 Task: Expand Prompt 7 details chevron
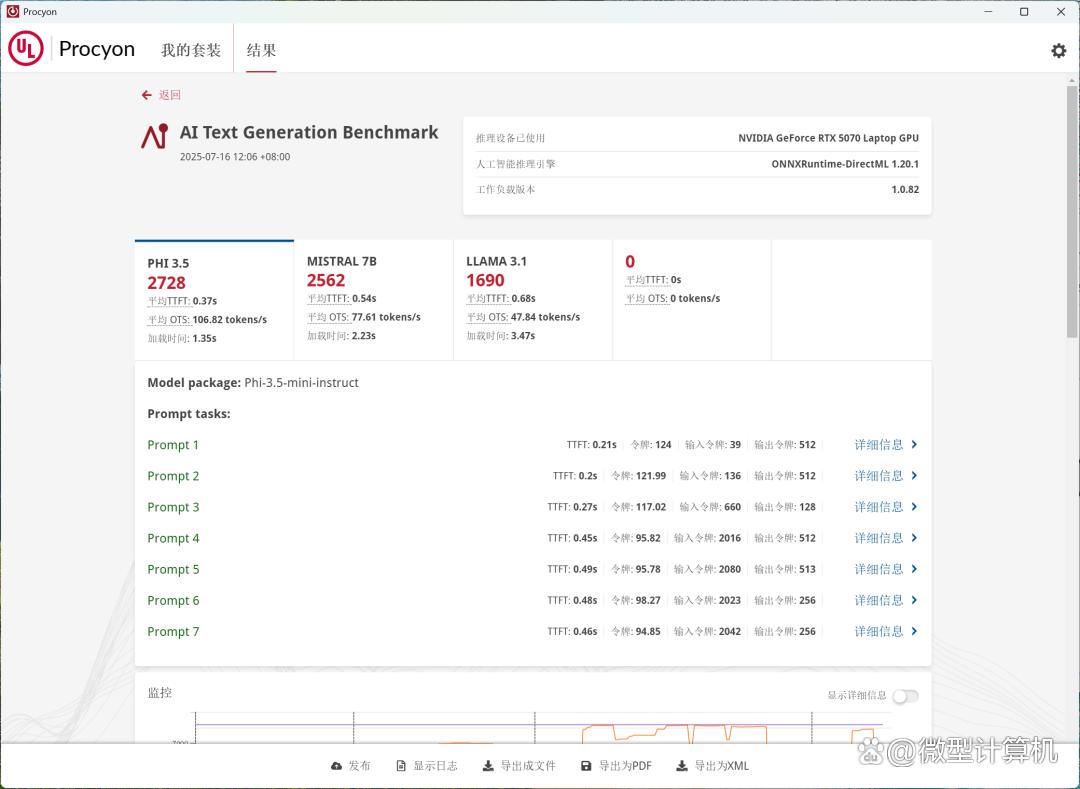click(x=914, y=631)
